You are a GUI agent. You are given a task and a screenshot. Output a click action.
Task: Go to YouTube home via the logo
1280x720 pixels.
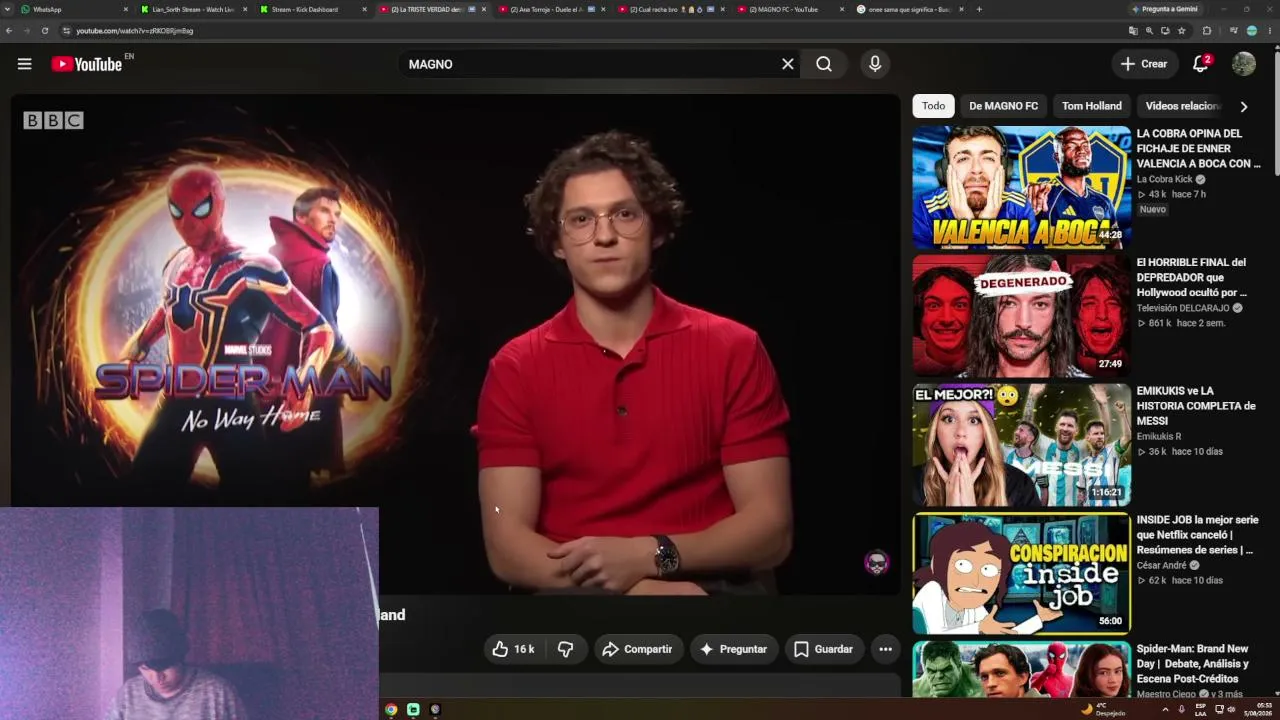[x=87, y=64]
